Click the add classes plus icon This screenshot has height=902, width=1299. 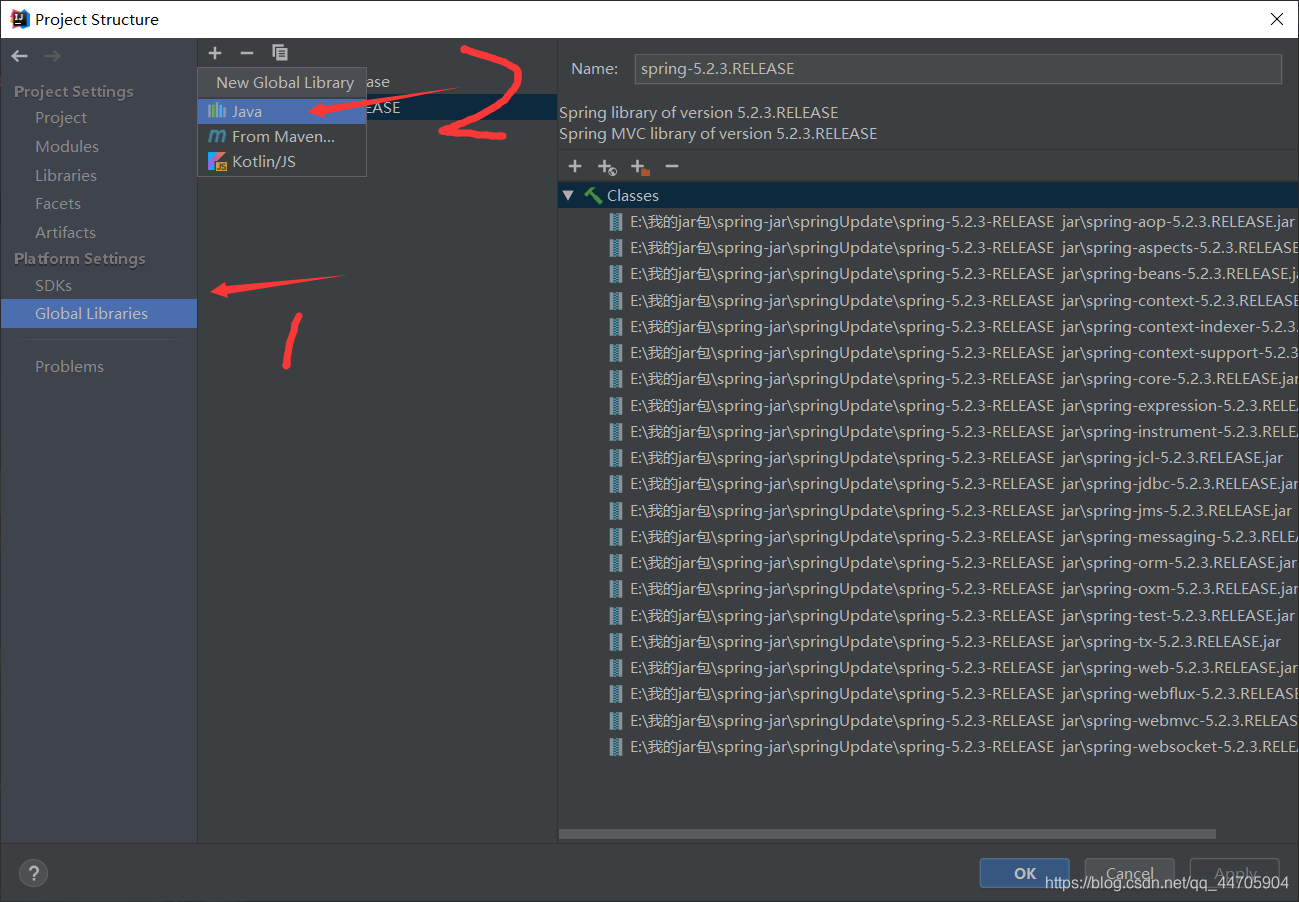coord(575,166)
